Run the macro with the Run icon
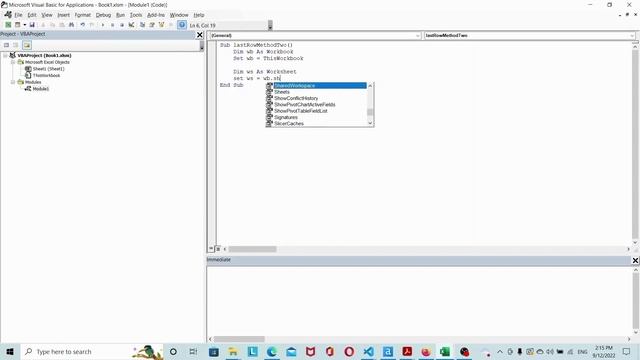This screenshot has height=360, width=640. 103,25
